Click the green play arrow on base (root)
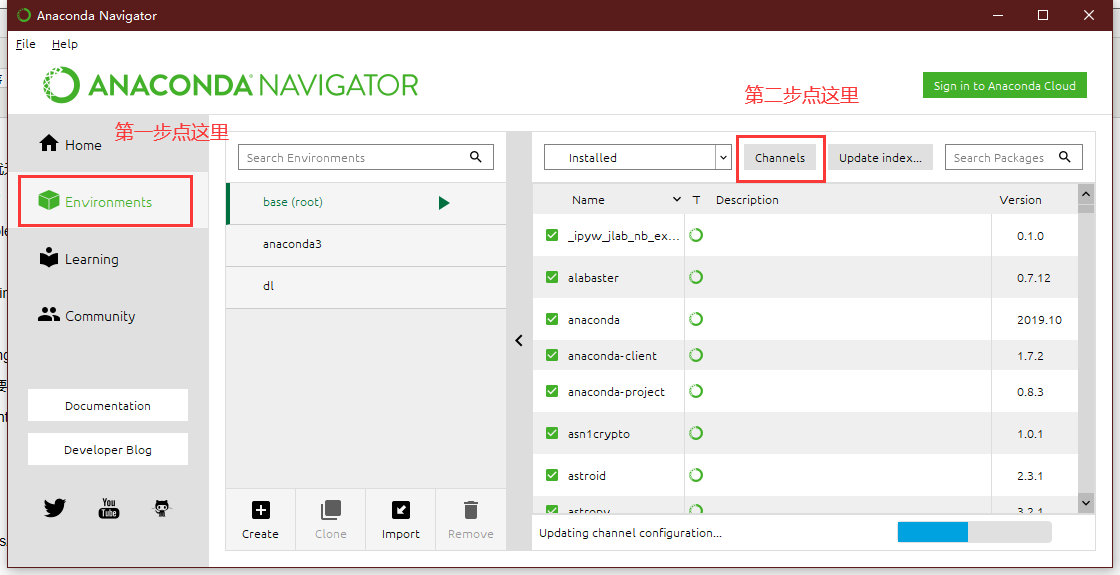Viewport: 1120px width, 575px height. pos(444,203)
